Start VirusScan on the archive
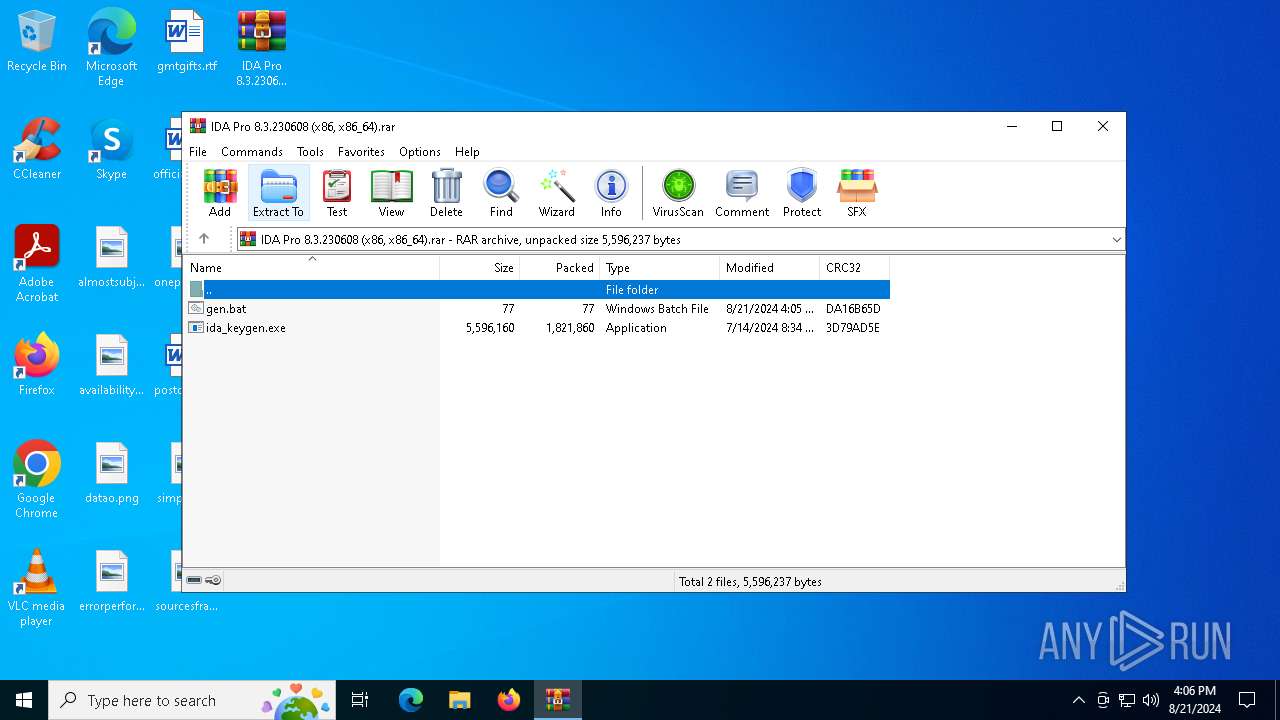1280x720 pixels. click(x=678, y=193)
